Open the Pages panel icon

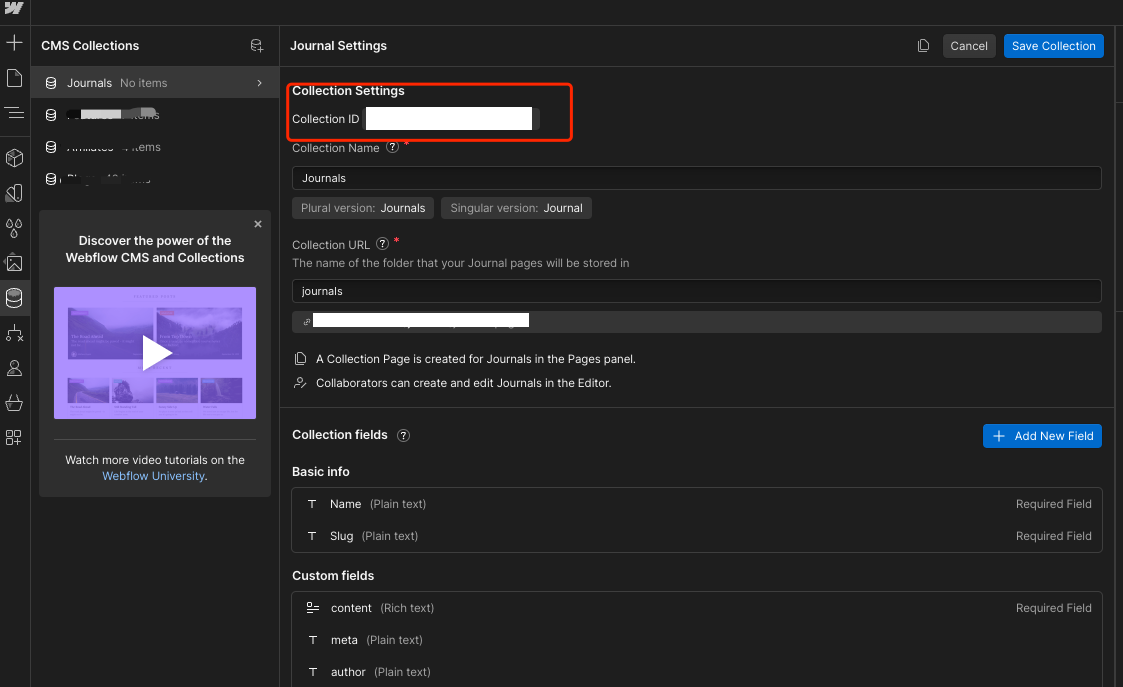[x=14, y=78]
